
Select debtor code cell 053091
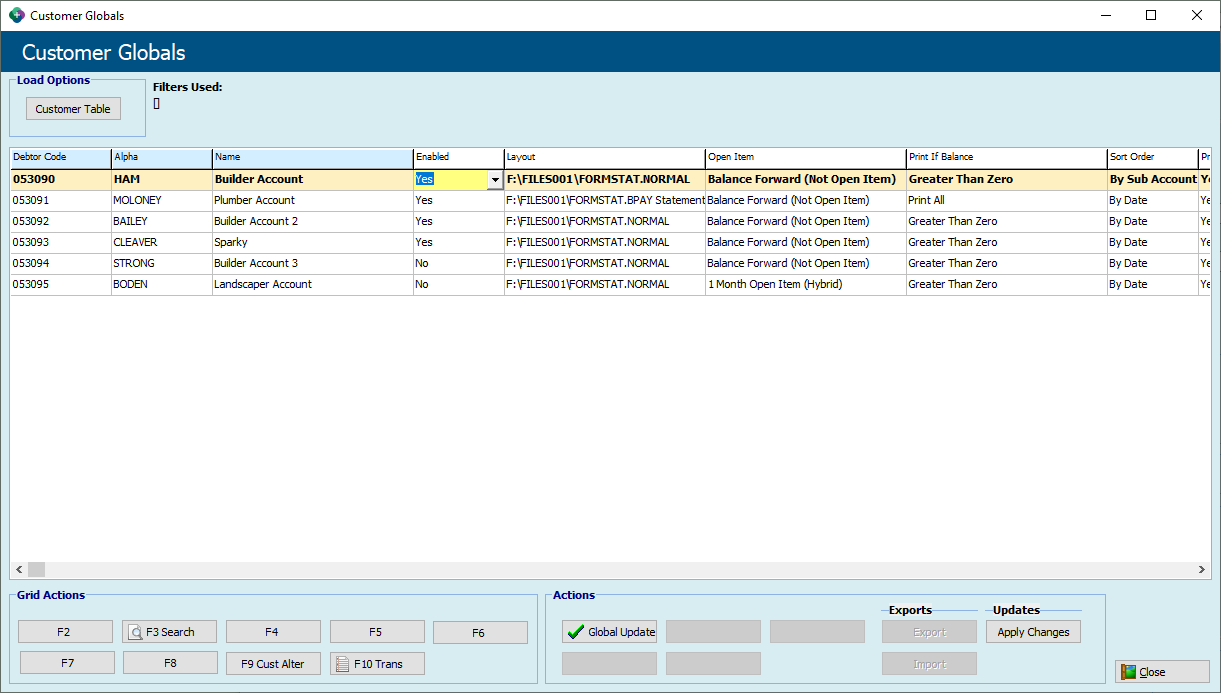pos(61,200)
